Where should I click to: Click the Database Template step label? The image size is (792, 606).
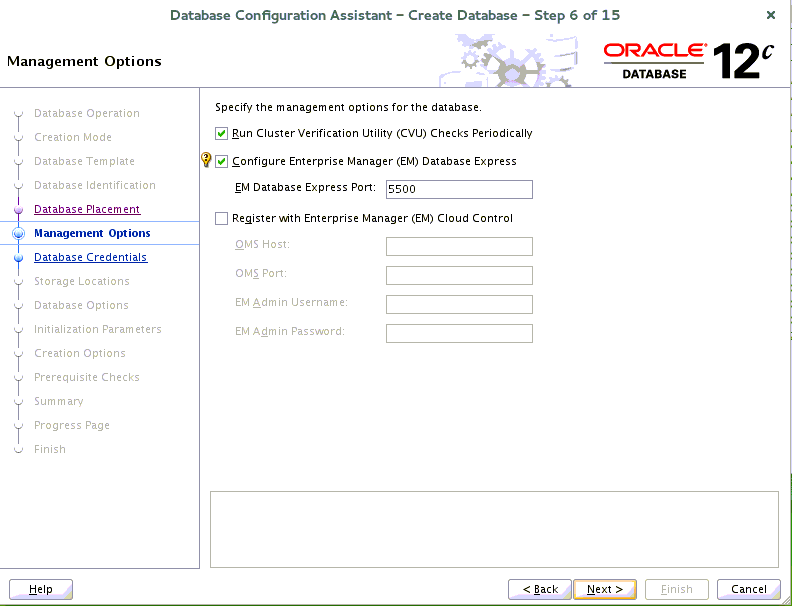[x=84, y=161]
